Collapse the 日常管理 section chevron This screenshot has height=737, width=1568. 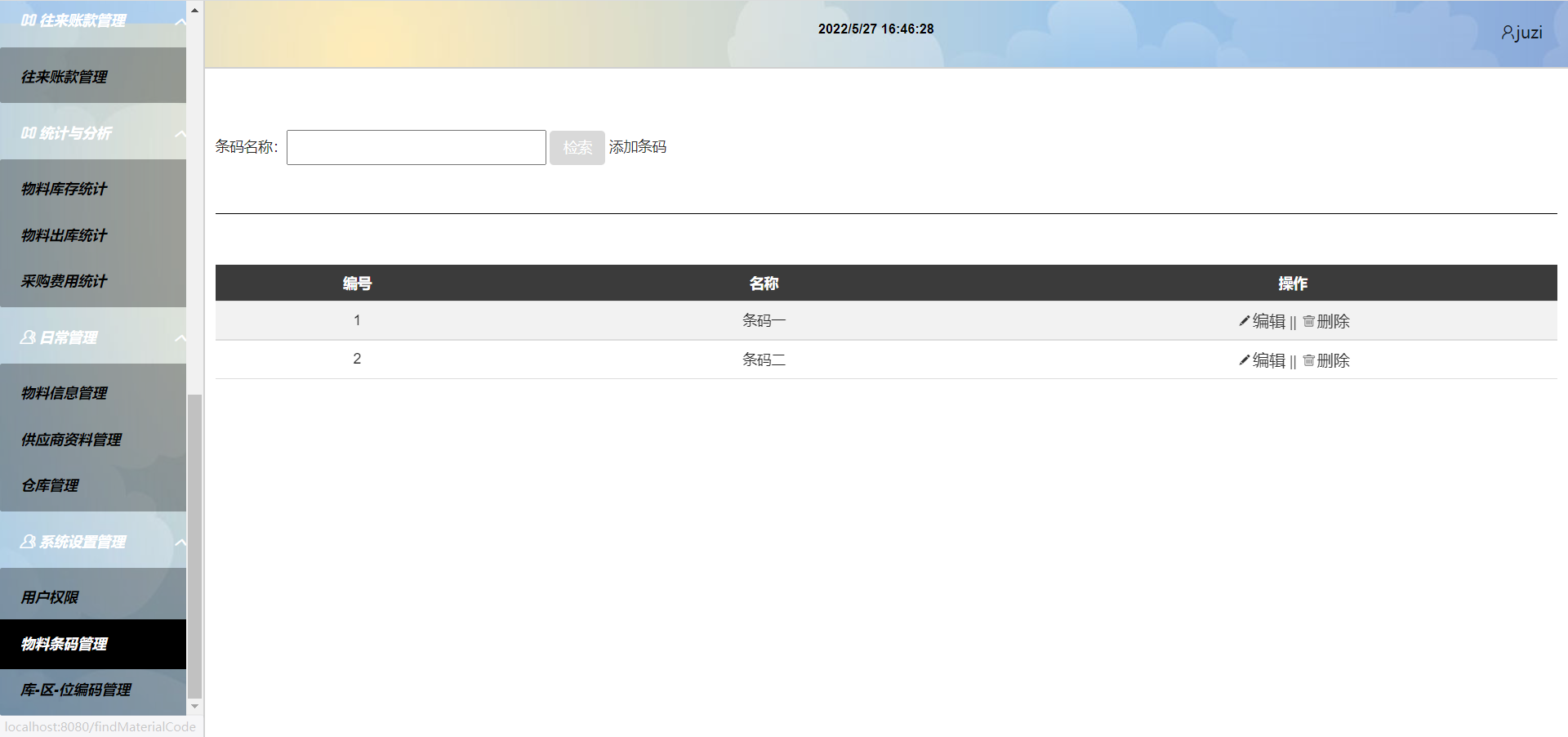180,338
